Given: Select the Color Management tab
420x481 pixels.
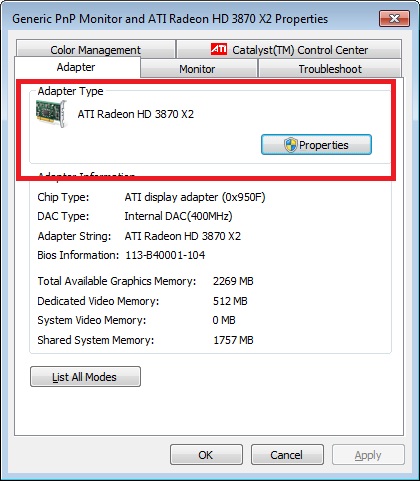Looking at the screenshot, I should pos(96,49).
